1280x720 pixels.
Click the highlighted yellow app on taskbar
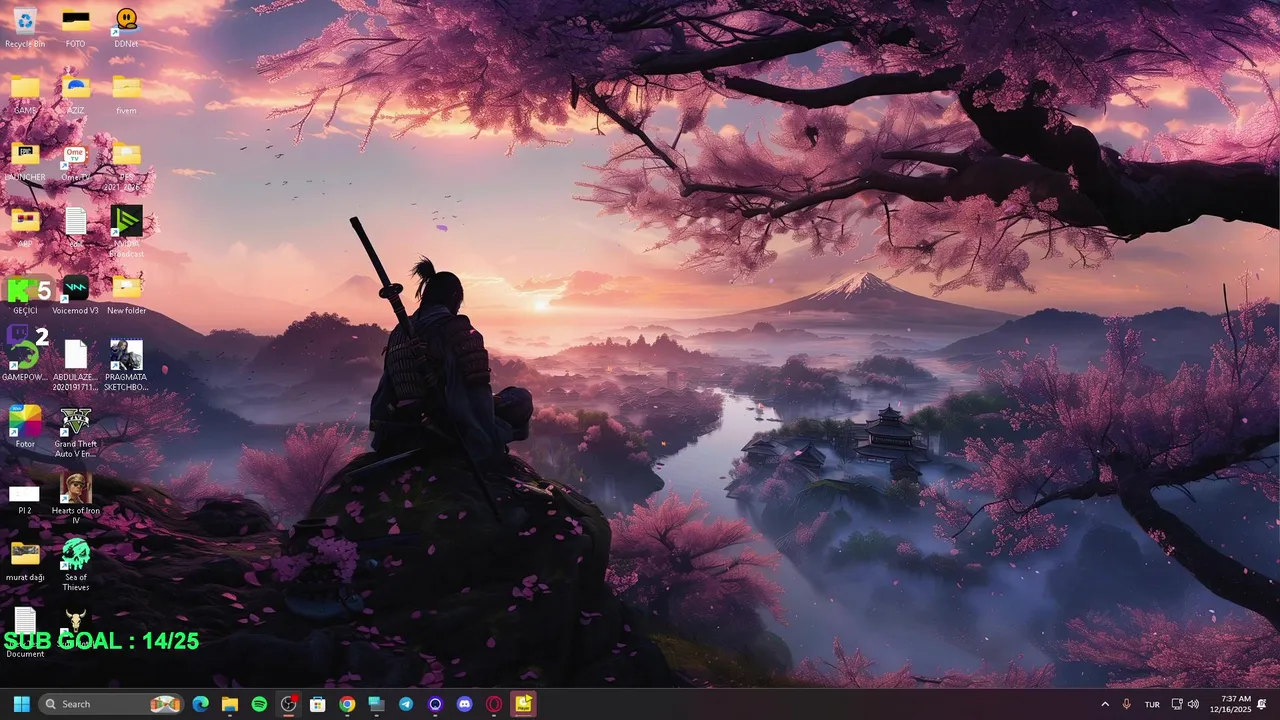tap(523, 704)
